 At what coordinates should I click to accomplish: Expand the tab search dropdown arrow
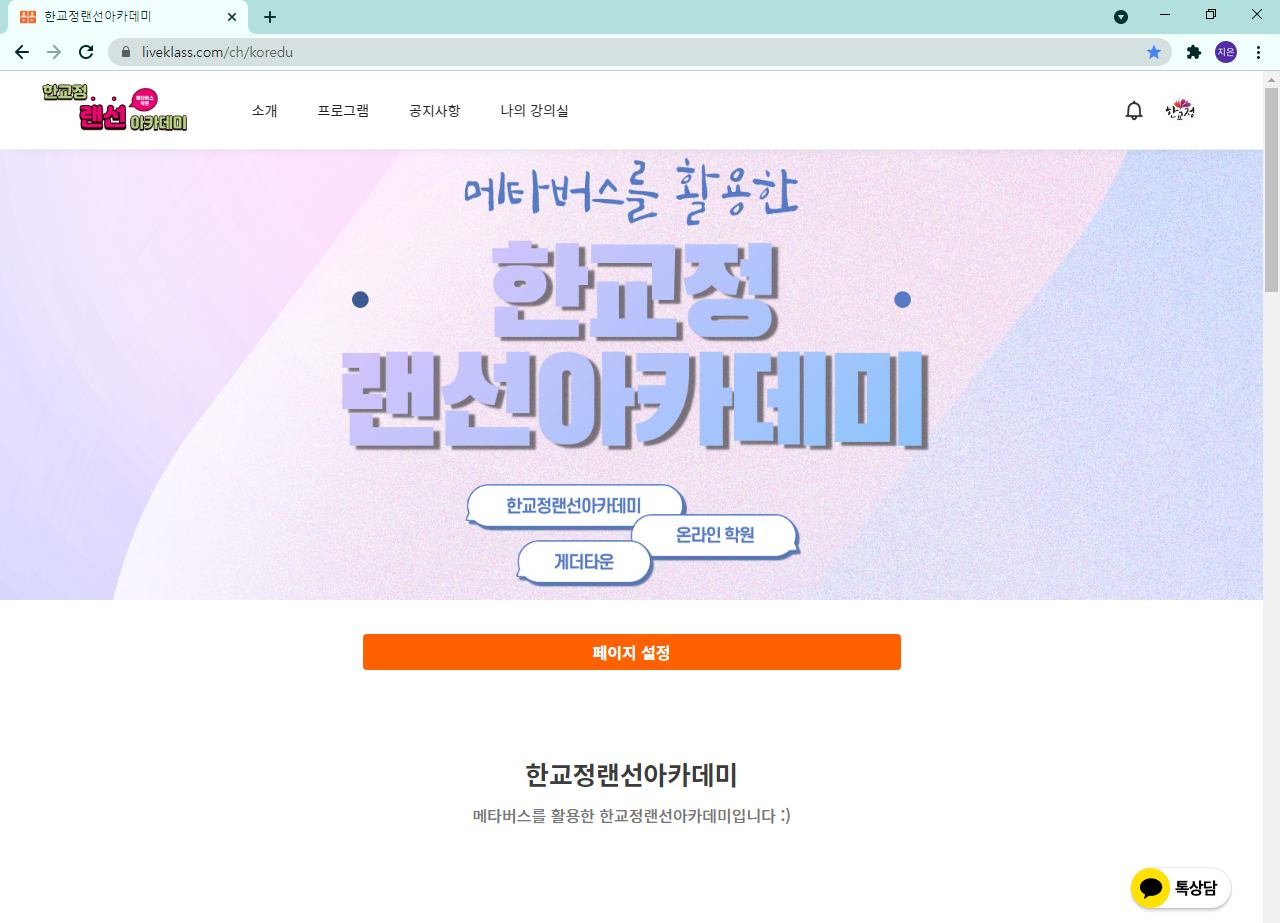tap(1121, 16)
